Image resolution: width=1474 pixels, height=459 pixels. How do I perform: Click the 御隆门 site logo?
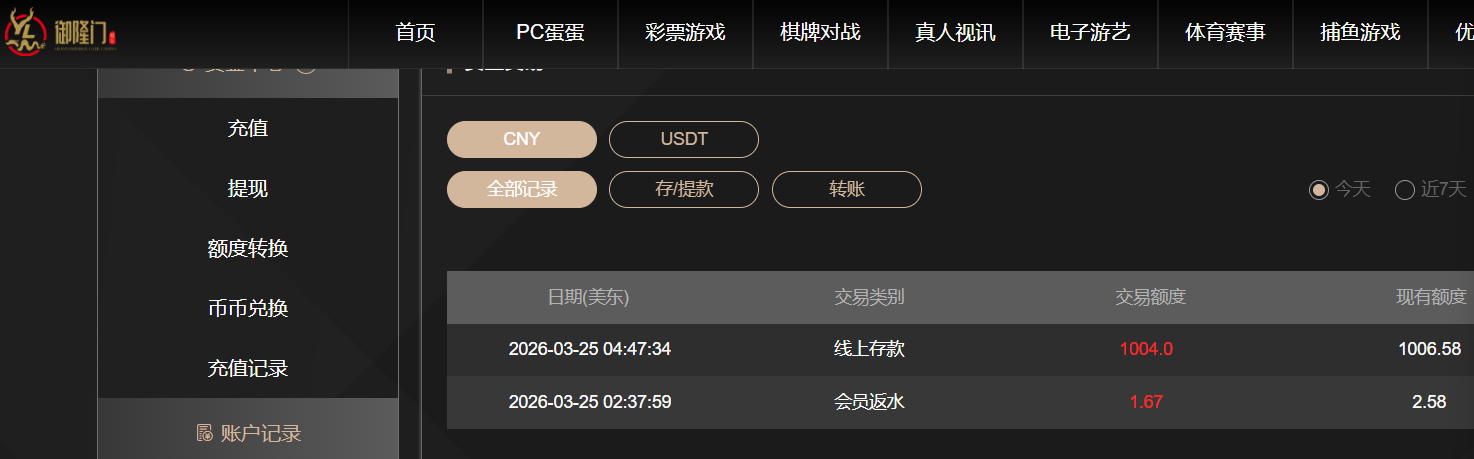[62, 33]
